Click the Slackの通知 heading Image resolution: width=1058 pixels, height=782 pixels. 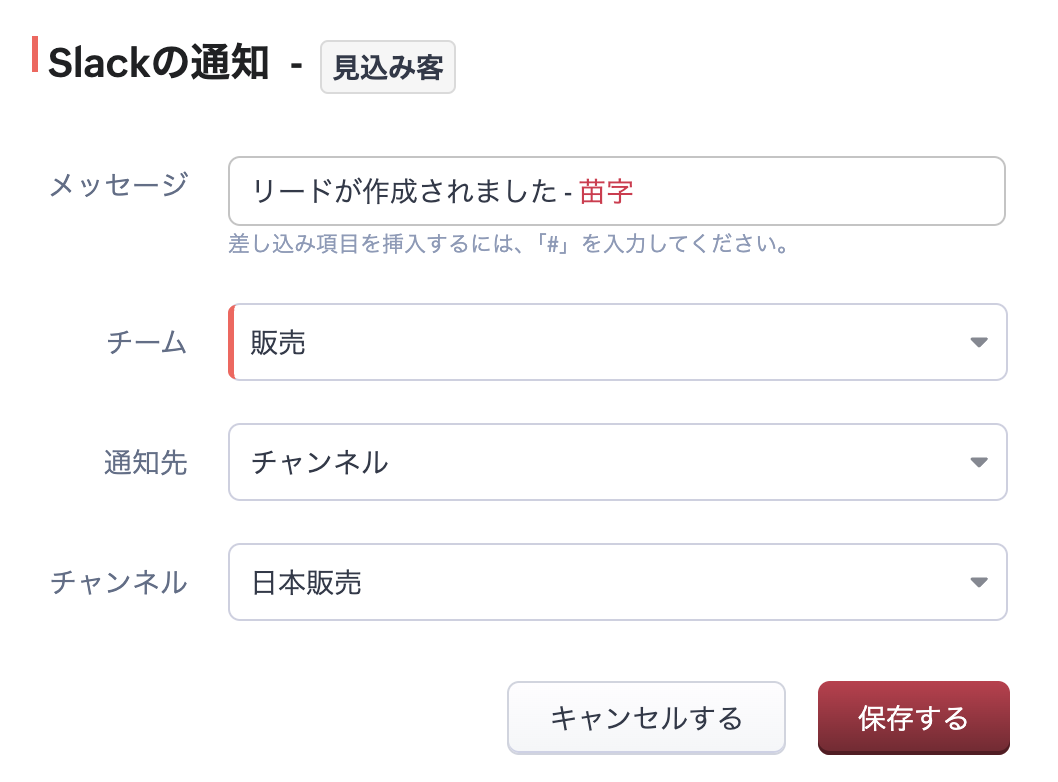tap(158, 64)
